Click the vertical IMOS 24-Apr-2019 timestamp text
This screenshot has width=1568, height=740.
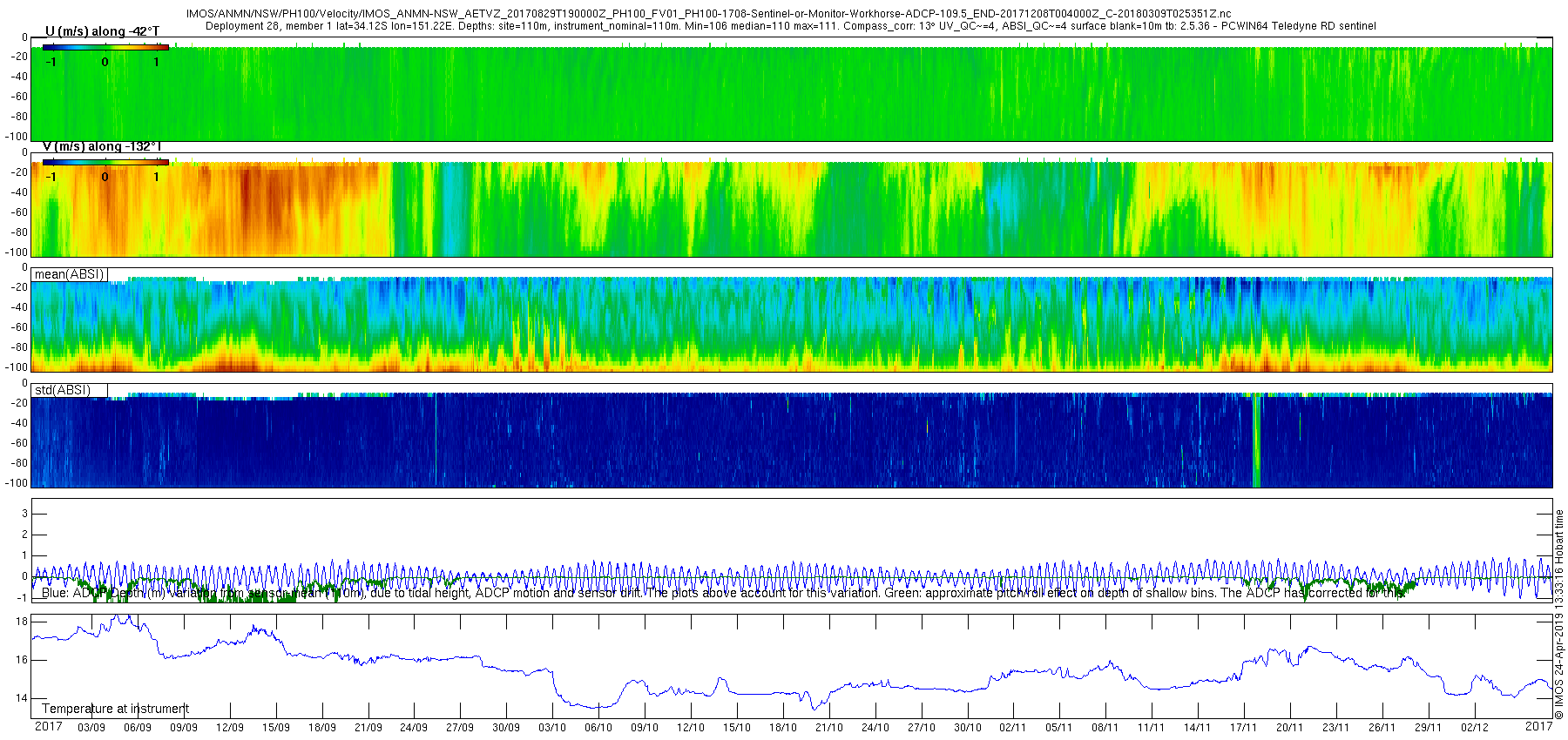(x=1559, y=614)
